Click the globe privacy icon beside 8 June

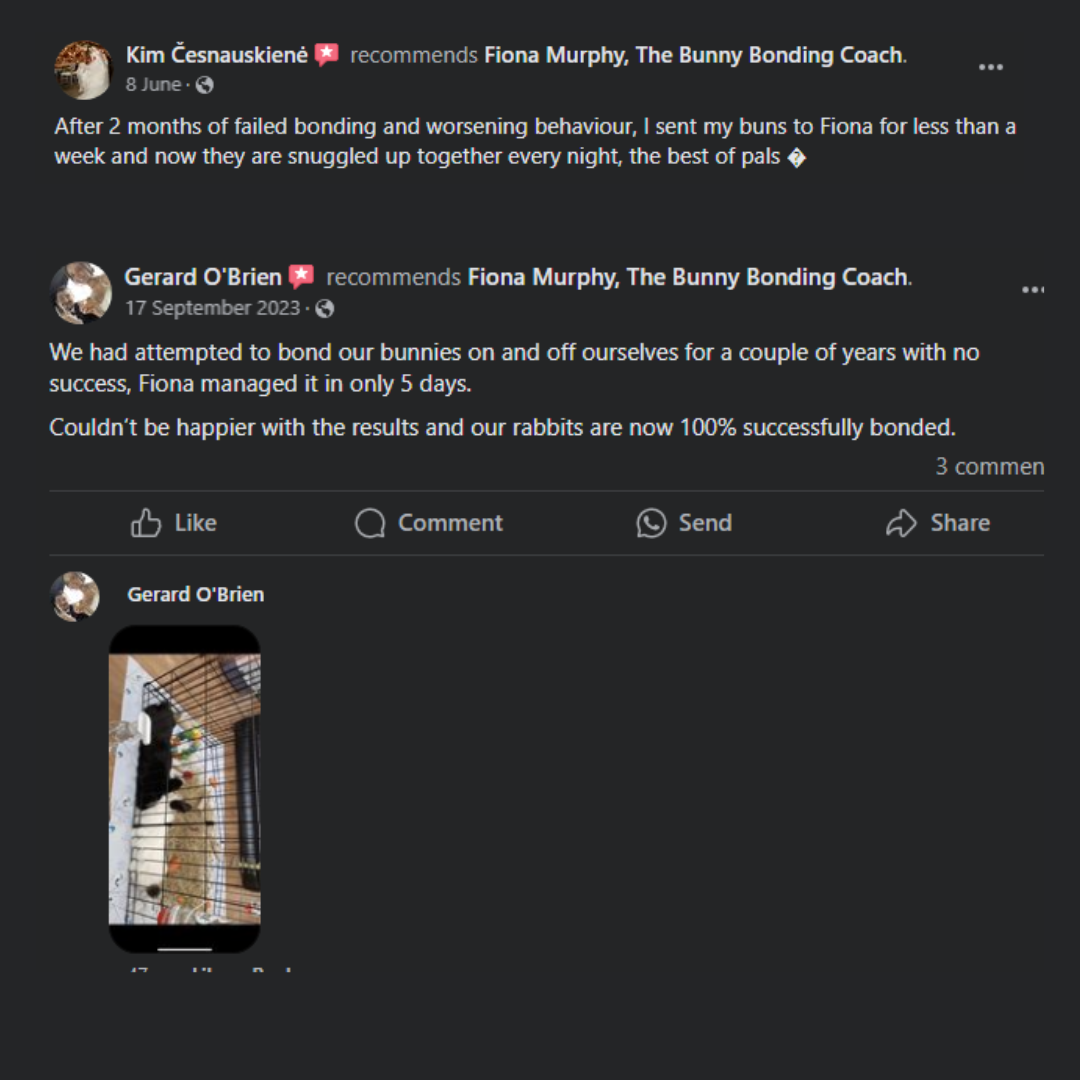[x=204, y=85]
